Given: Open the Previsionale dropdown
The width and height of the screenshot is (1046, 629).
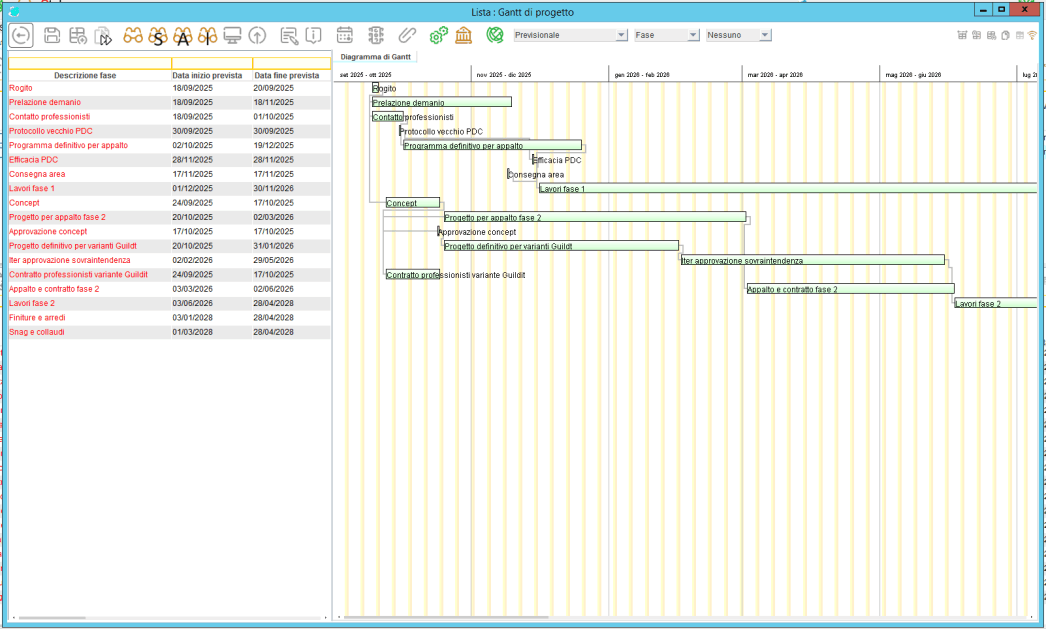Looking at the screenshot, I should [569, 35].
